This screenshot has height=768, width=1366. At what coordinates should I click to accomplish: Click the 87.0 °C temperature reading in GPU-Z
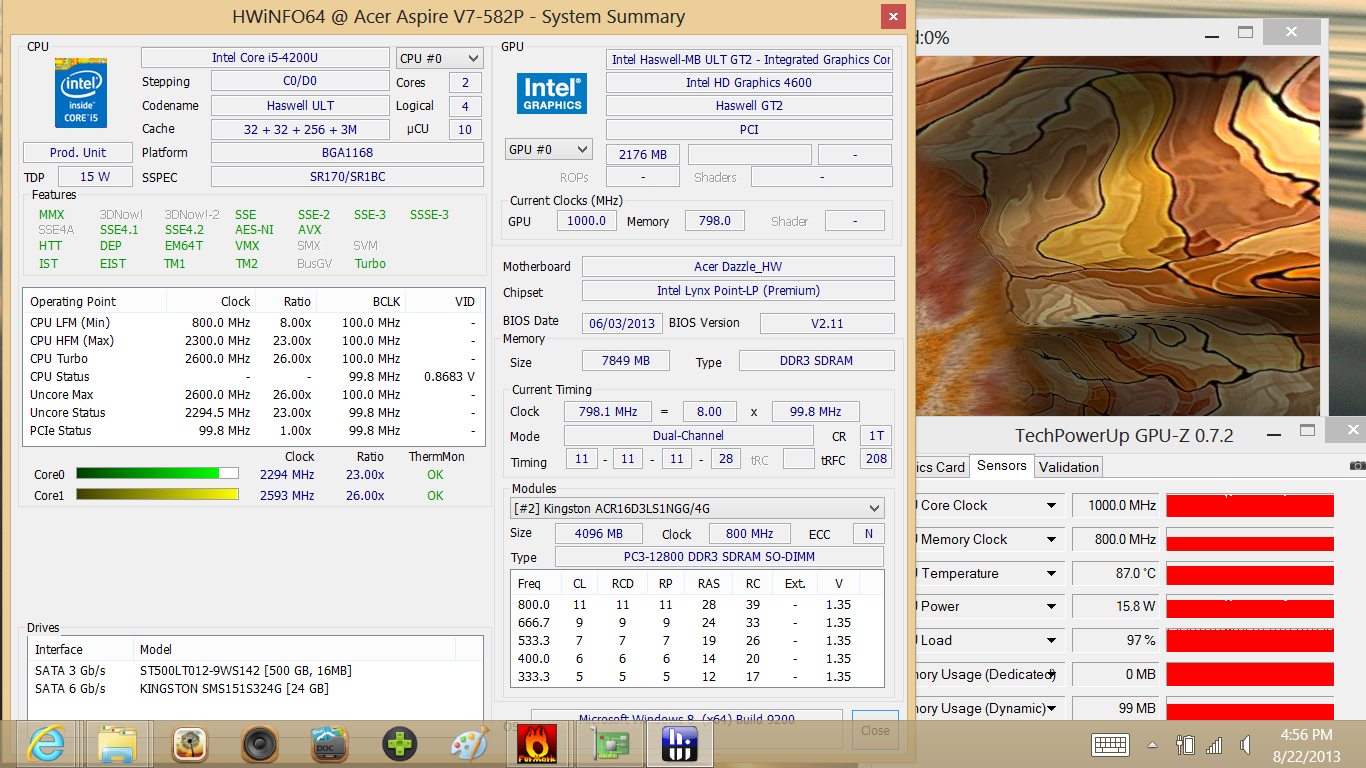(x=1114, y=574)
